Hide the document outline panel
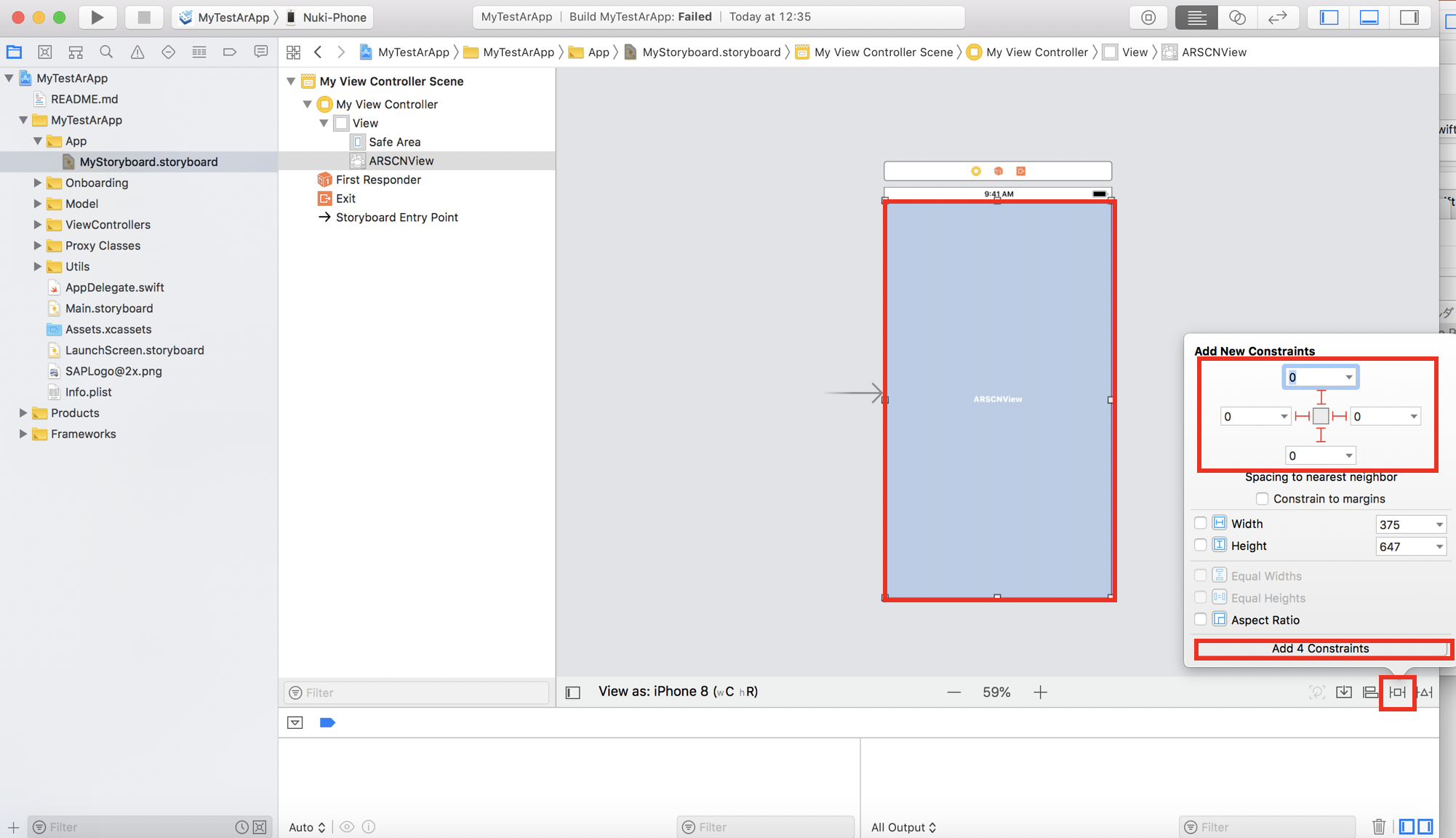The image size is (1456, 838). (573, 692)
